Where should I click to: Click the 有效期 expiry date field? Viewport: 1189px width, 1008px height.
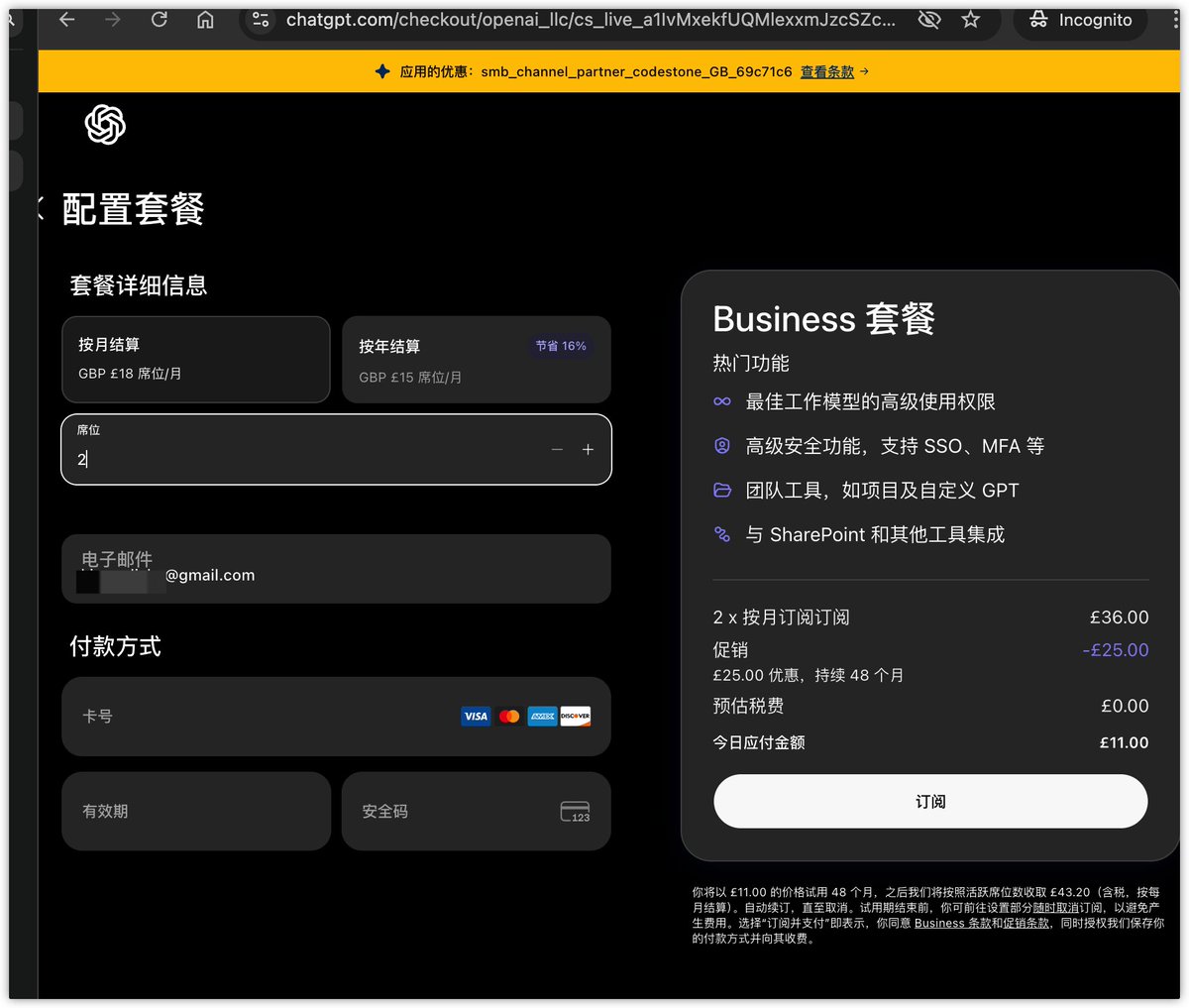coord(195,811)
